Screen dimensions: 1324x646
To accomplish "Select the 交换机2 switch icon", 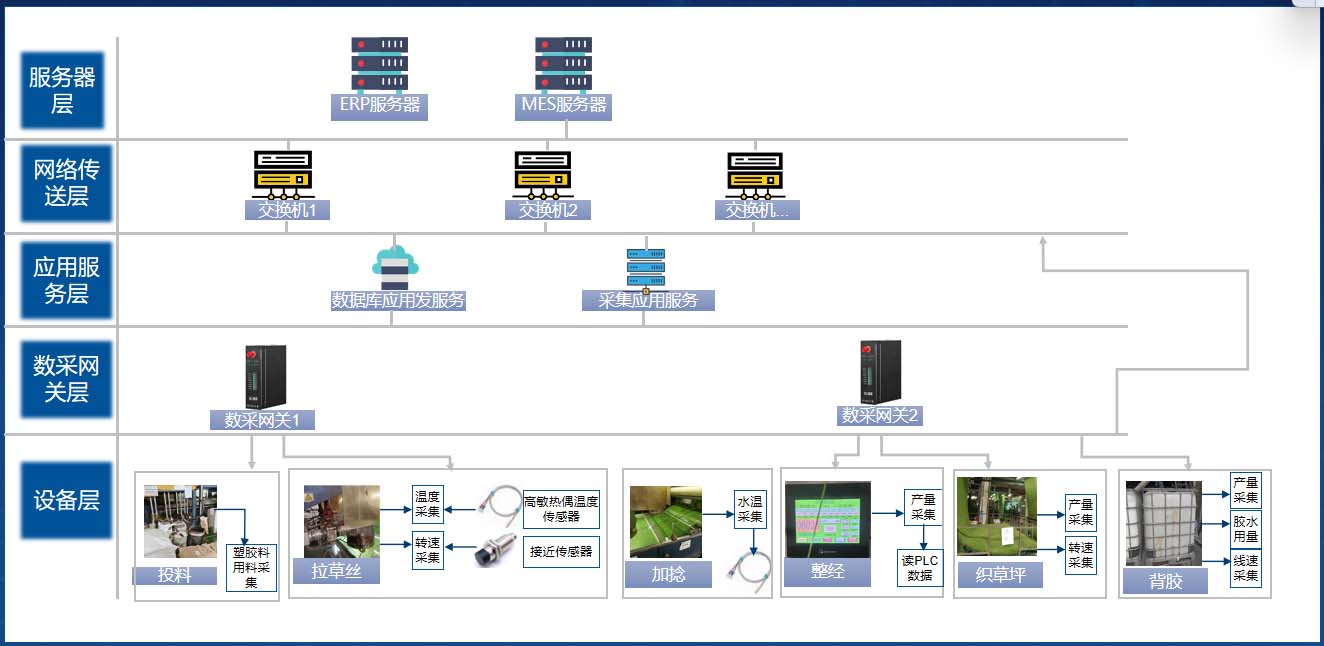I will pos(543,175).
